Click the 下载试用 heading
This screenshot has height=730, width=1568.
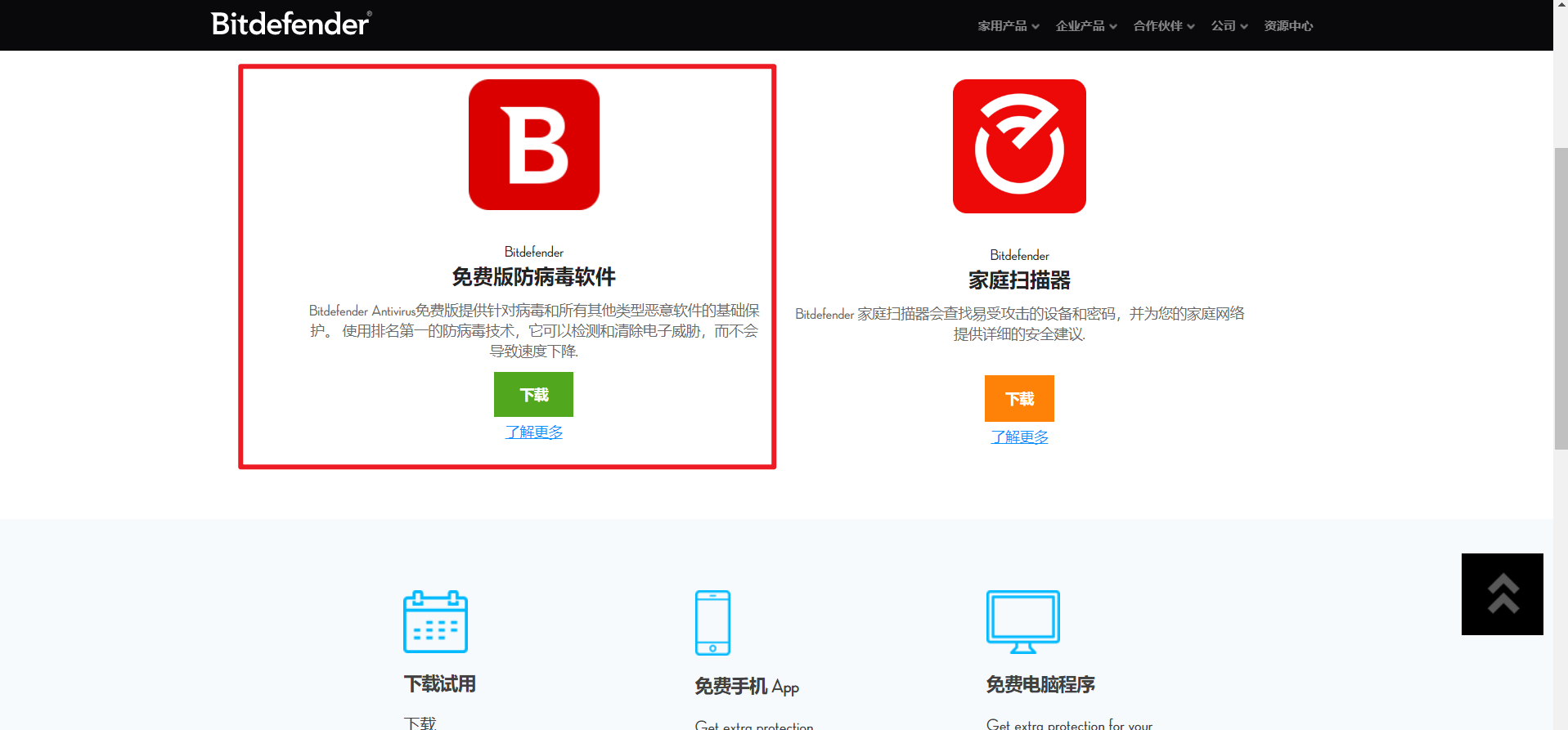pyautogui.click(x=440, y=684)
